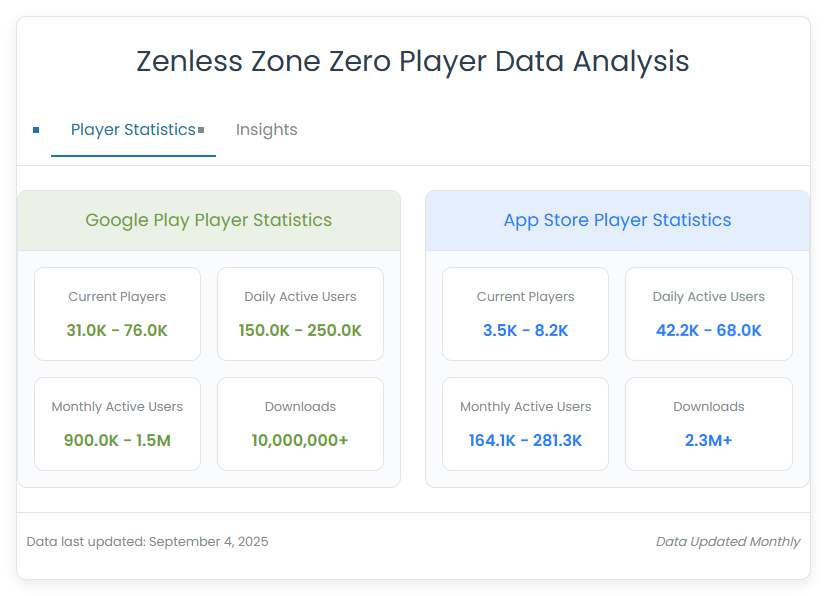Click the 164.1K - 281.3K monthly users value
Image resolution: width=831 pixels, height=596 pixels.
tap(525, 440)
